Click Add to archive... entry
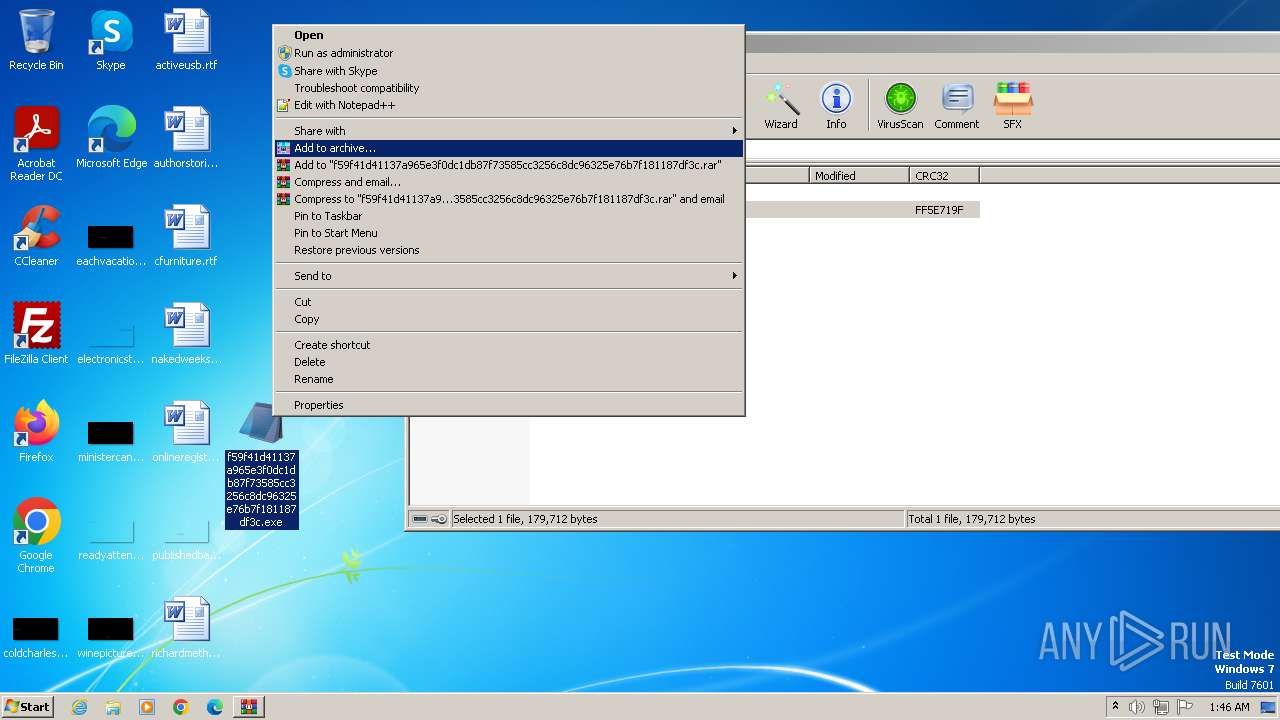Screen dimensions: 1280x720 click(509, 148)
